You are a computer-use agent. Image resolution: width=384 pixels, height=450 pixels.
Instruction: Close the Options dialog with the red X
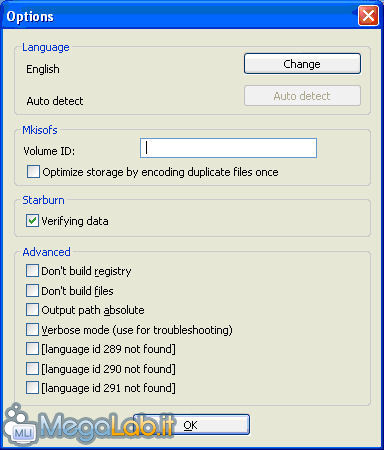coord(368,16)
